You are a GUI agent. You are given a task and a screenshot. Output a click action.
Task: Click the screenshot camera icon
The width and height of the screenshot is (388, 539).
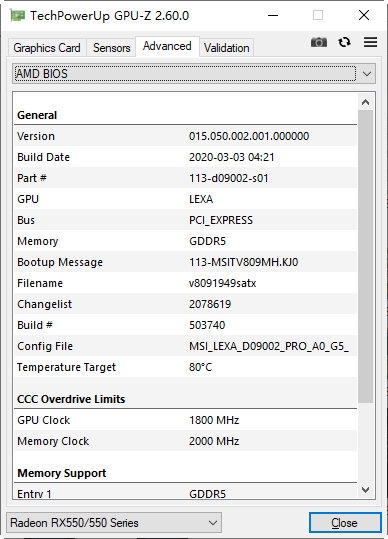click(319, 42)
